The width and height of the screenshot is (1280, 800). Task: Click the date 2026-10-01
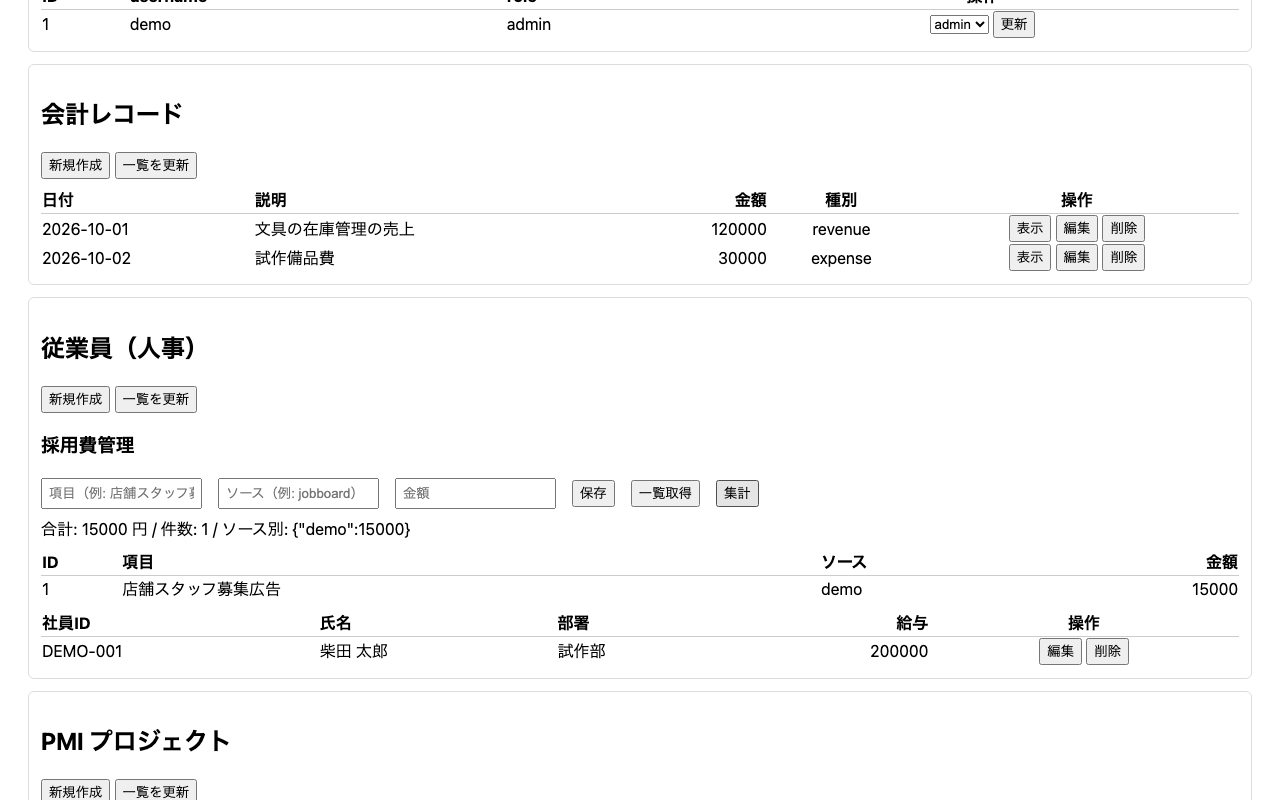[x=85, y=229]
